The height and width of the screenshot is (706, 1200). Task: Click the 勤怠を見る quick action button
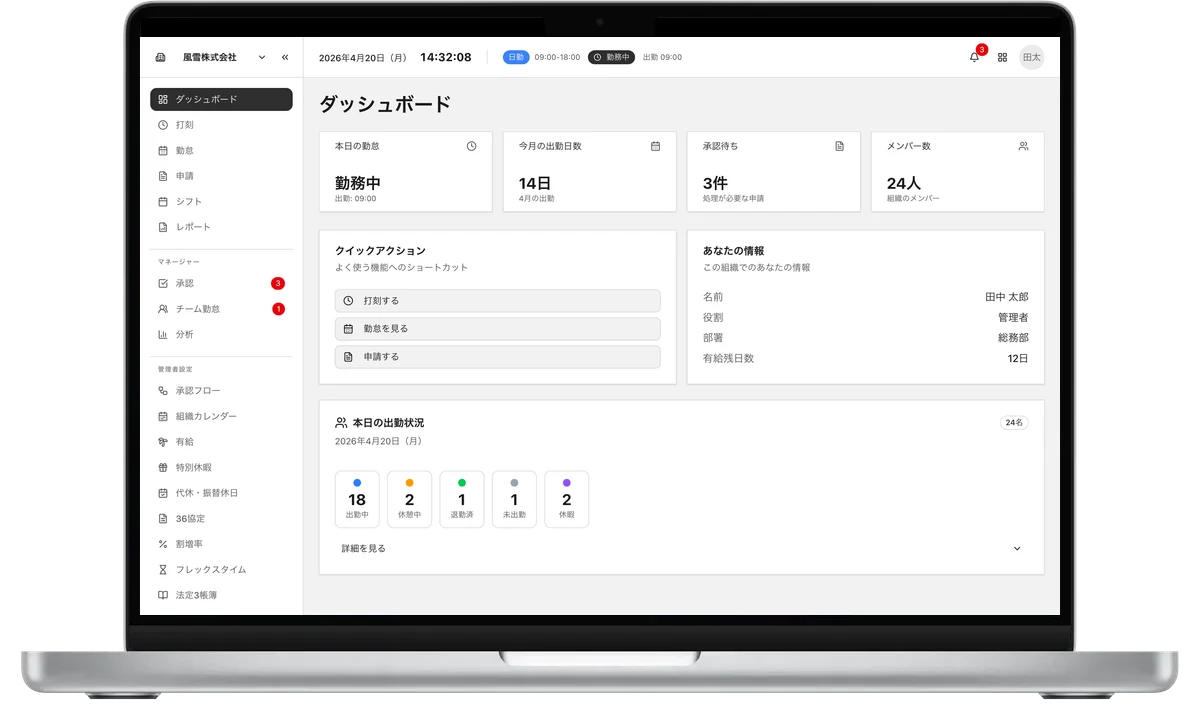click(497, 329)
